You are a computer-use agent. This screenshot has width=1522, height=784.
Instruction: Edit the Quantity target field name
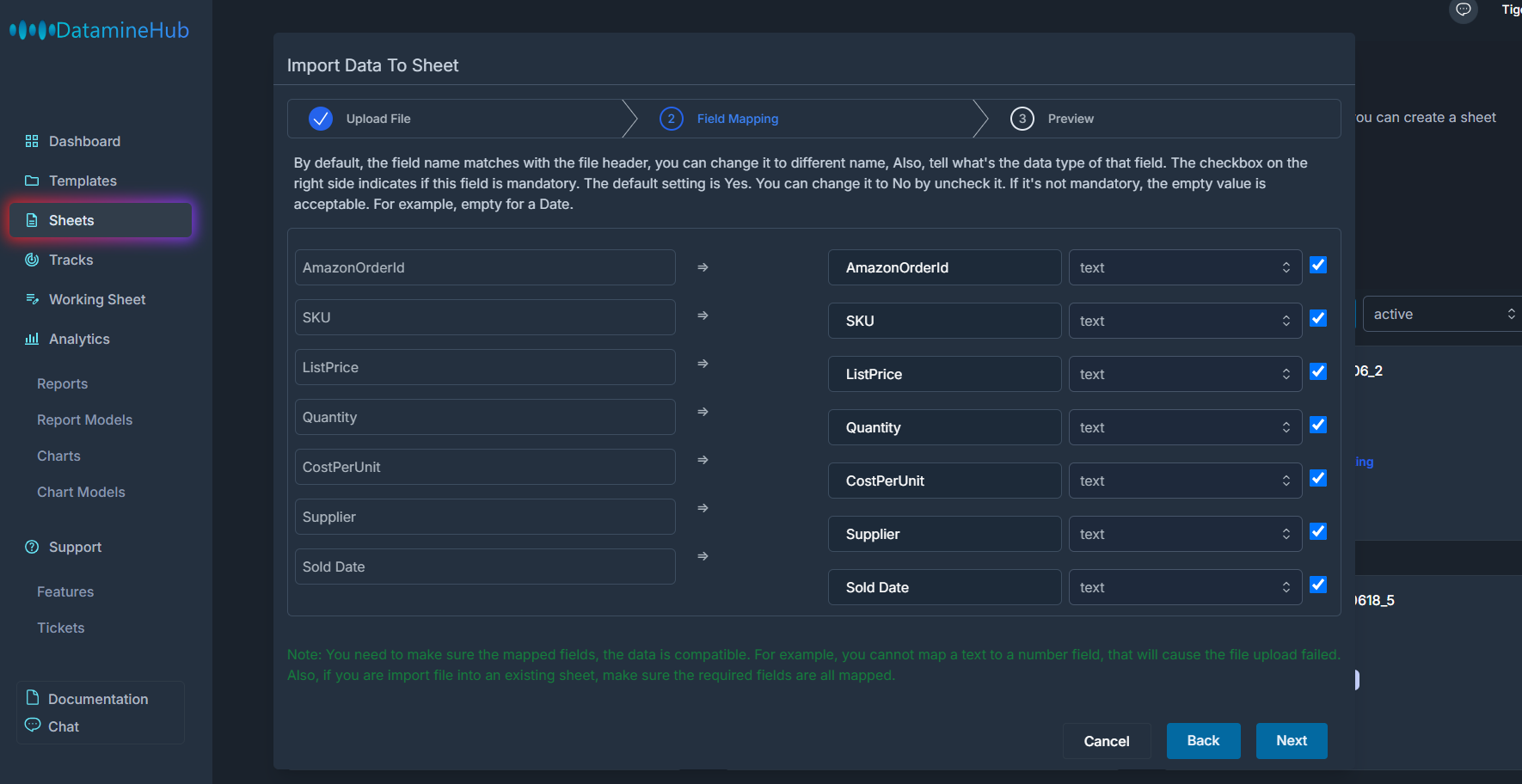[x=944, y=427]
